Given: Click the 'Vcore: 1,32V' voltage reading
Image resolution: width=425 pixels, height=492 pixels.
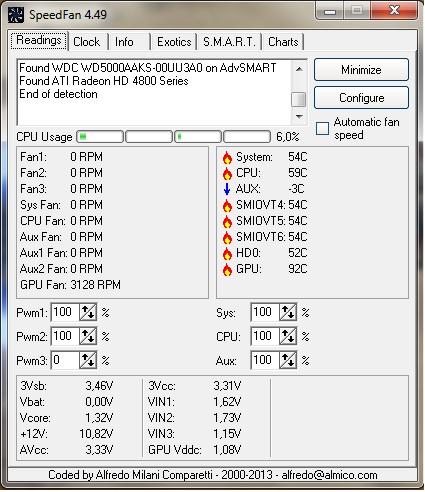Looking at the screenshot, I should (x=67, y=418).
